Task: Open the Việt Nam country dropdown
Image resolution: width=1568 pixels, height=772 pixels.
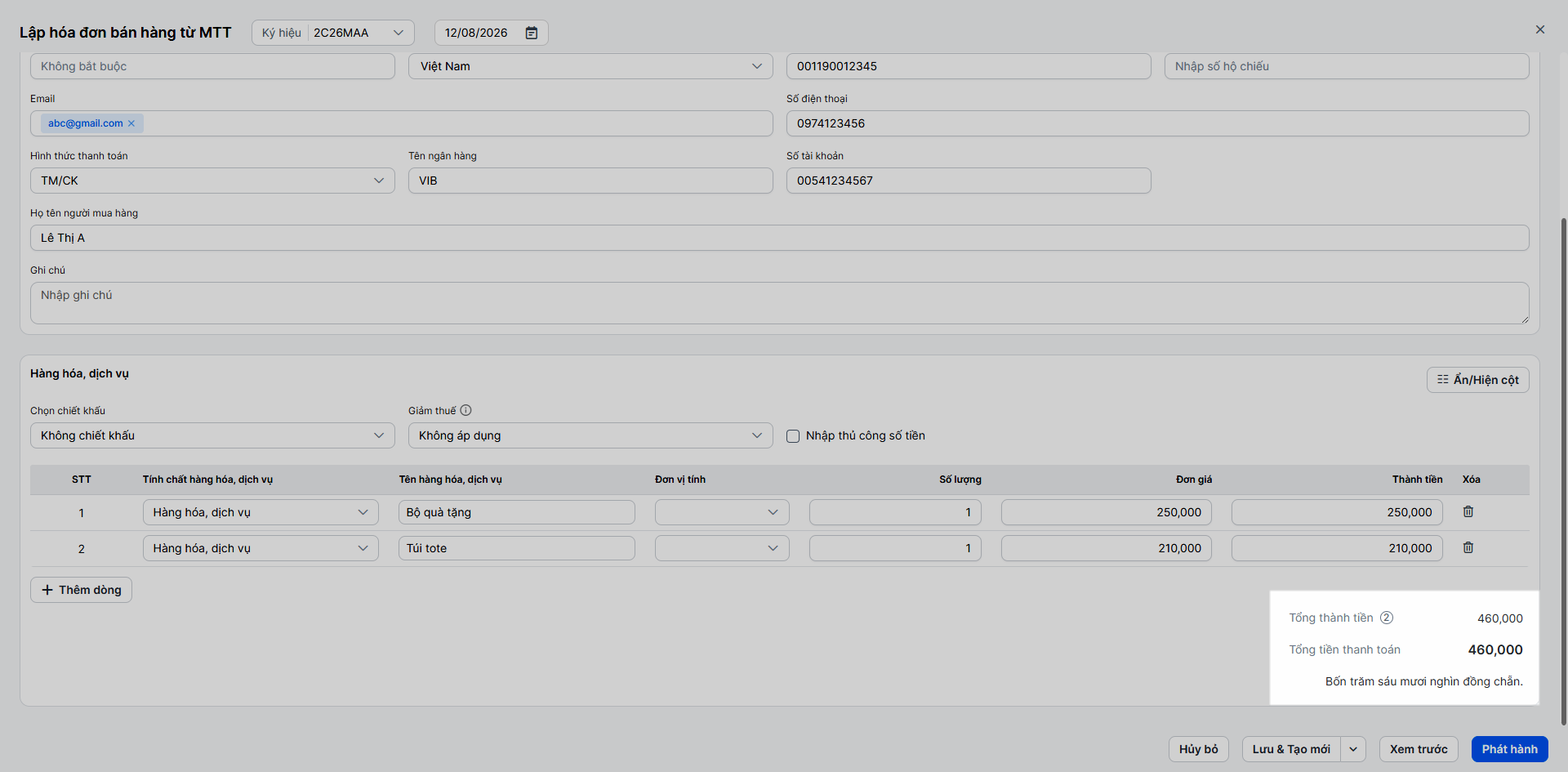Action: coord(590,66)
